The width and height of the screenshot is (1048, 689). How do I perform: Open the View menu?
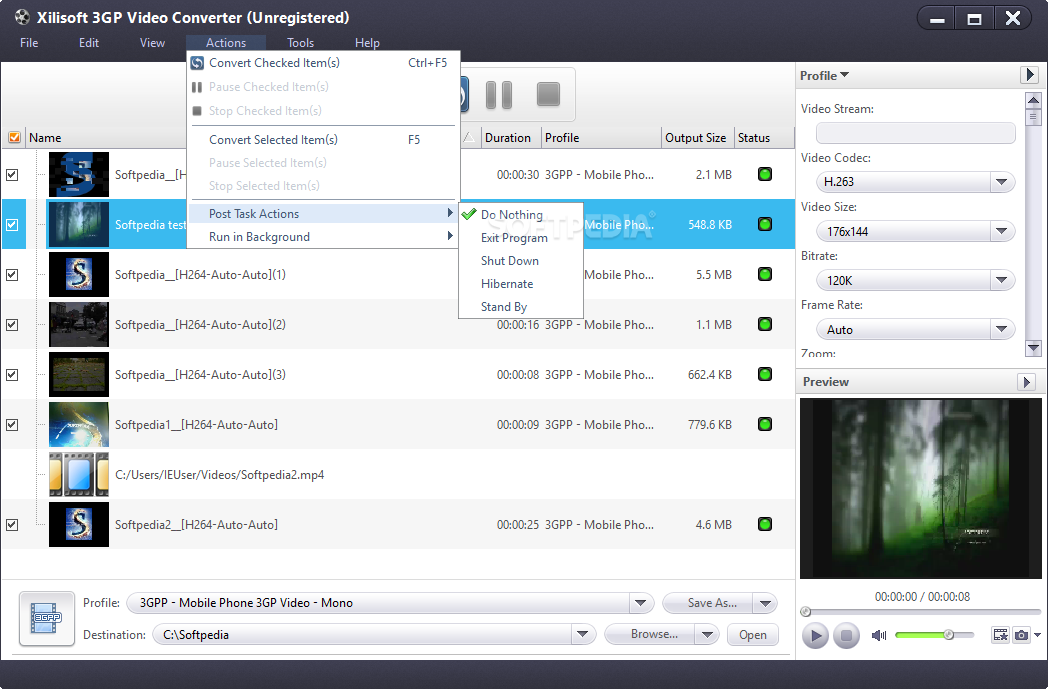click(152, 43)
